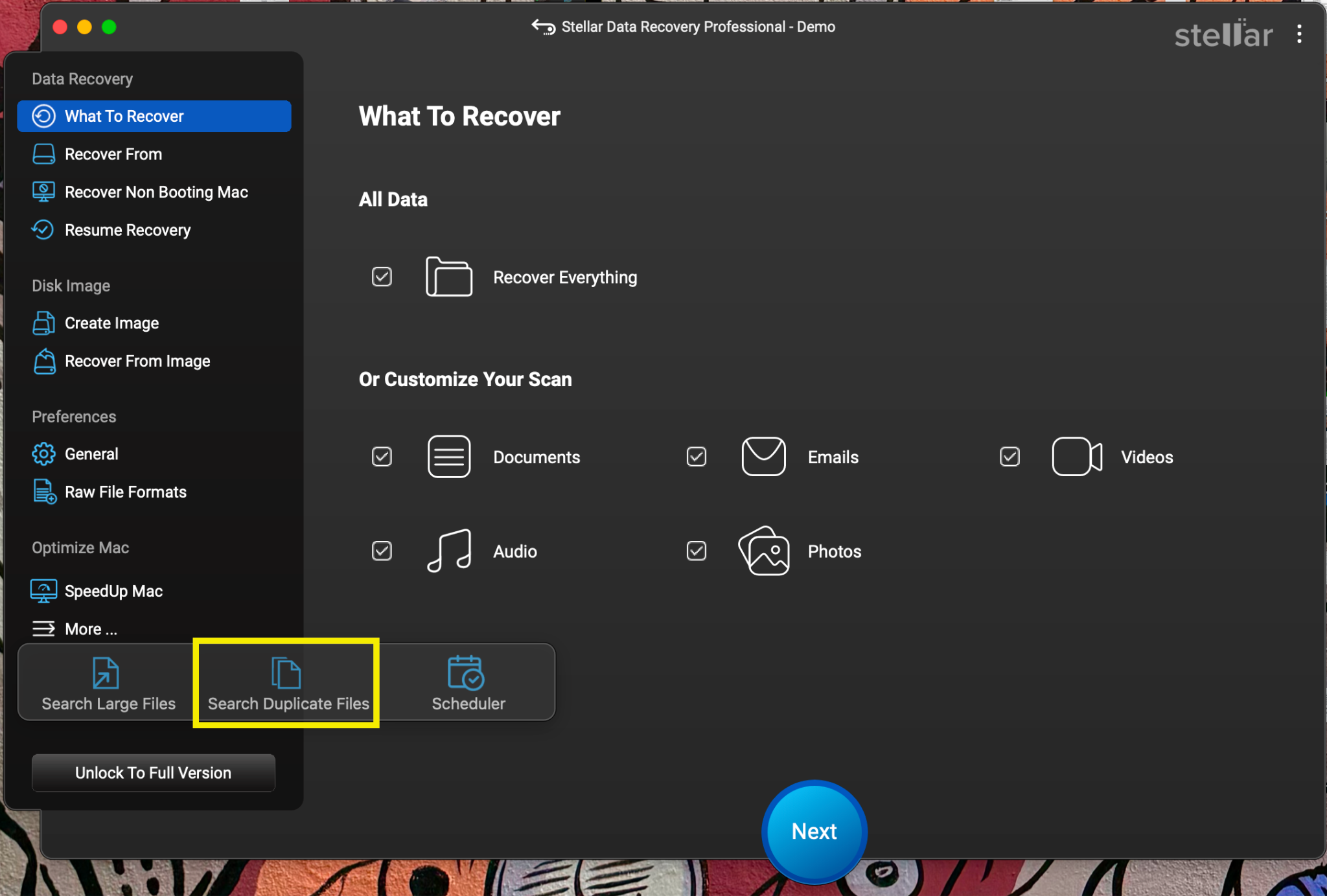Open Raw File Formats preferences

43,492
